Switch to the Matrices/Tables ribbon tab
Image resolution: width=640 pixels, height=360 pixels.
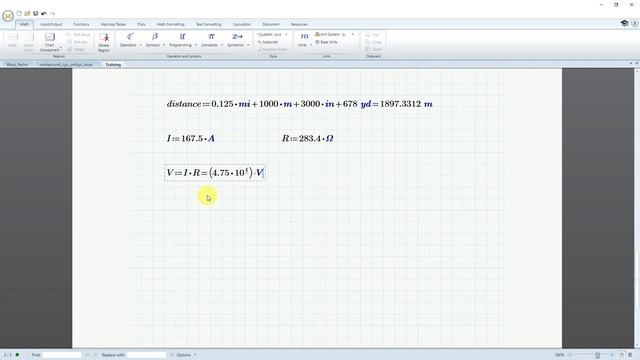tap(113, 24)
